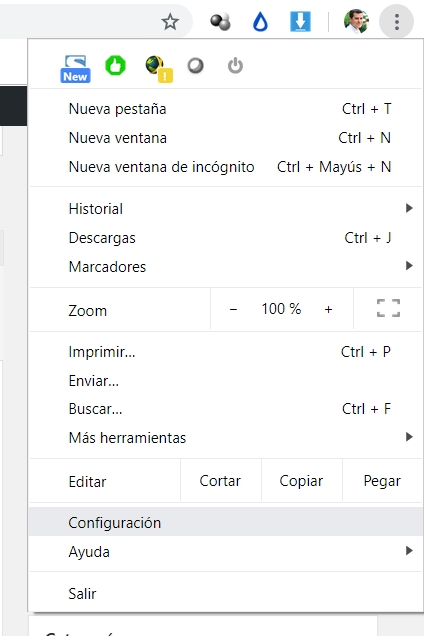Click the Copiar button

point(301,481)
